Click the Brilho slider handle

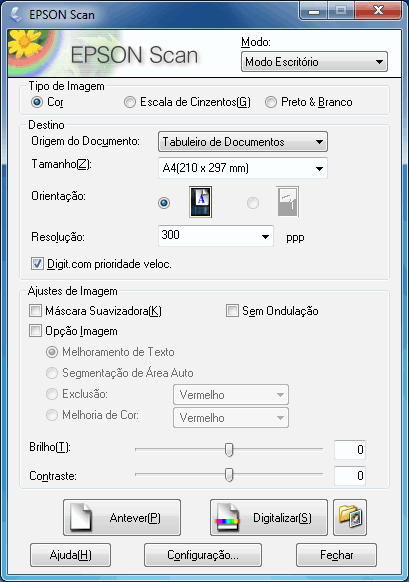(x=229, y=449)
